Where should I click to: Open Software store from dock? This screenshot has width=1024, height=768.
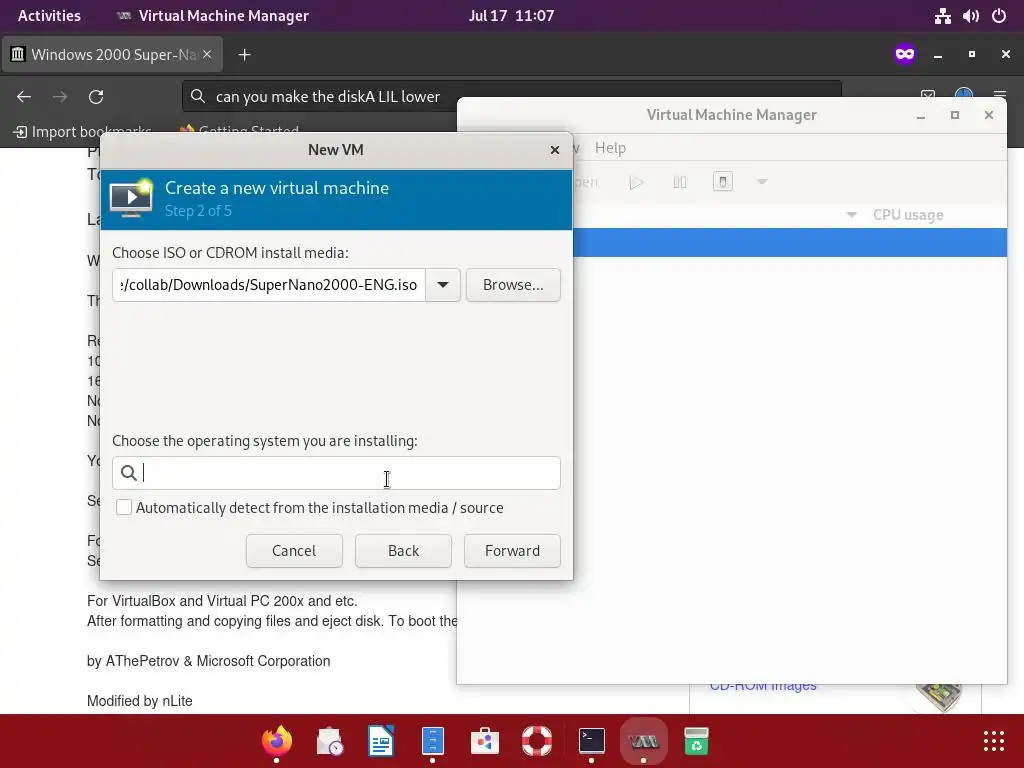pyautogui.click(x=485, y=741)
